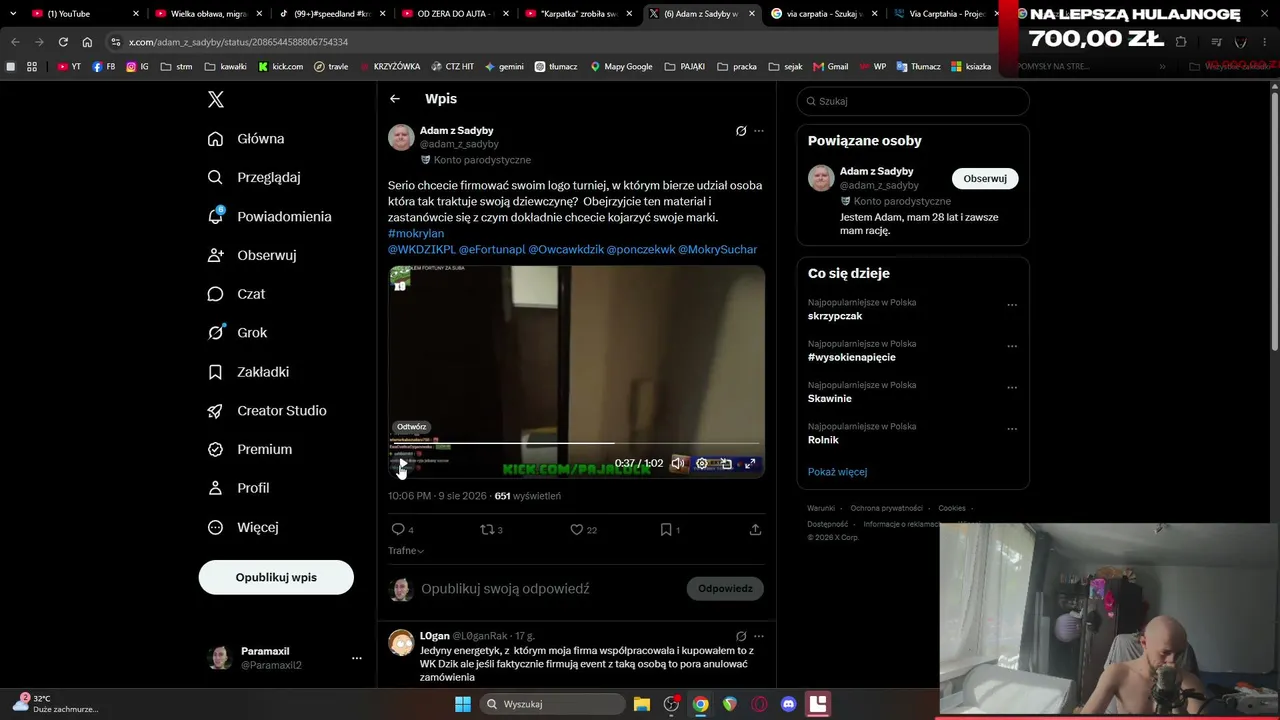This screenshot has width=1280, height=720.
Task: Click the Szukaj search field on X
Action: click(x=913, y=101)
